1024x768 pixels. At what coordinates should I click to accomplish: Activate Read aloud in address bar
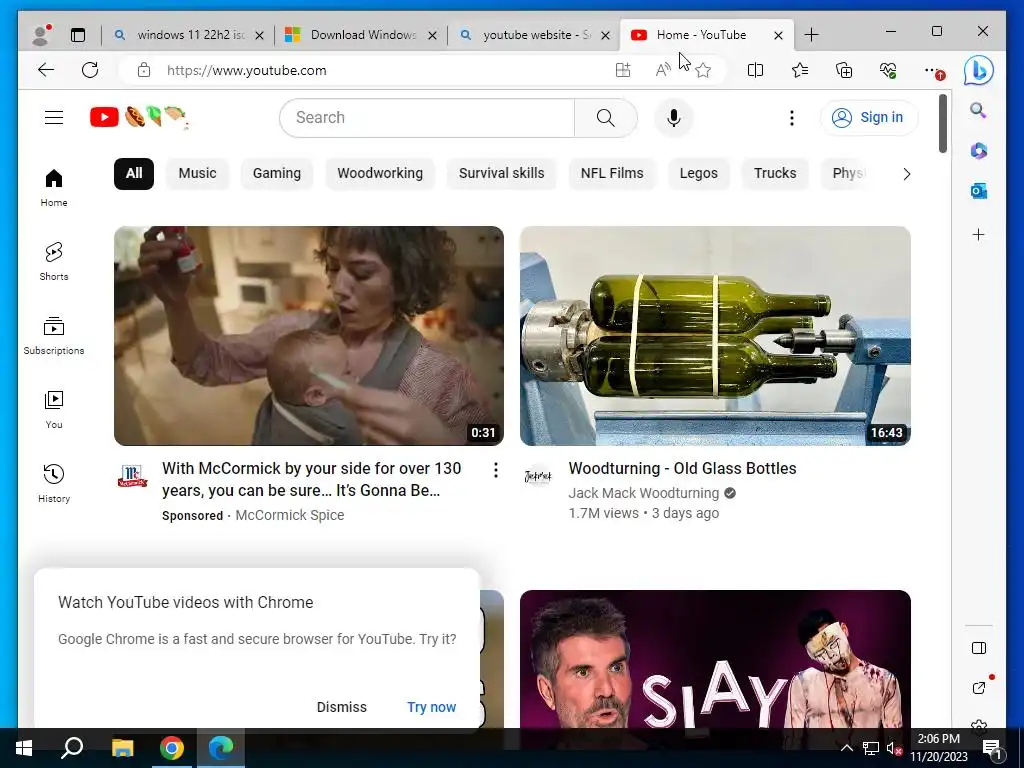click(663, 70)
